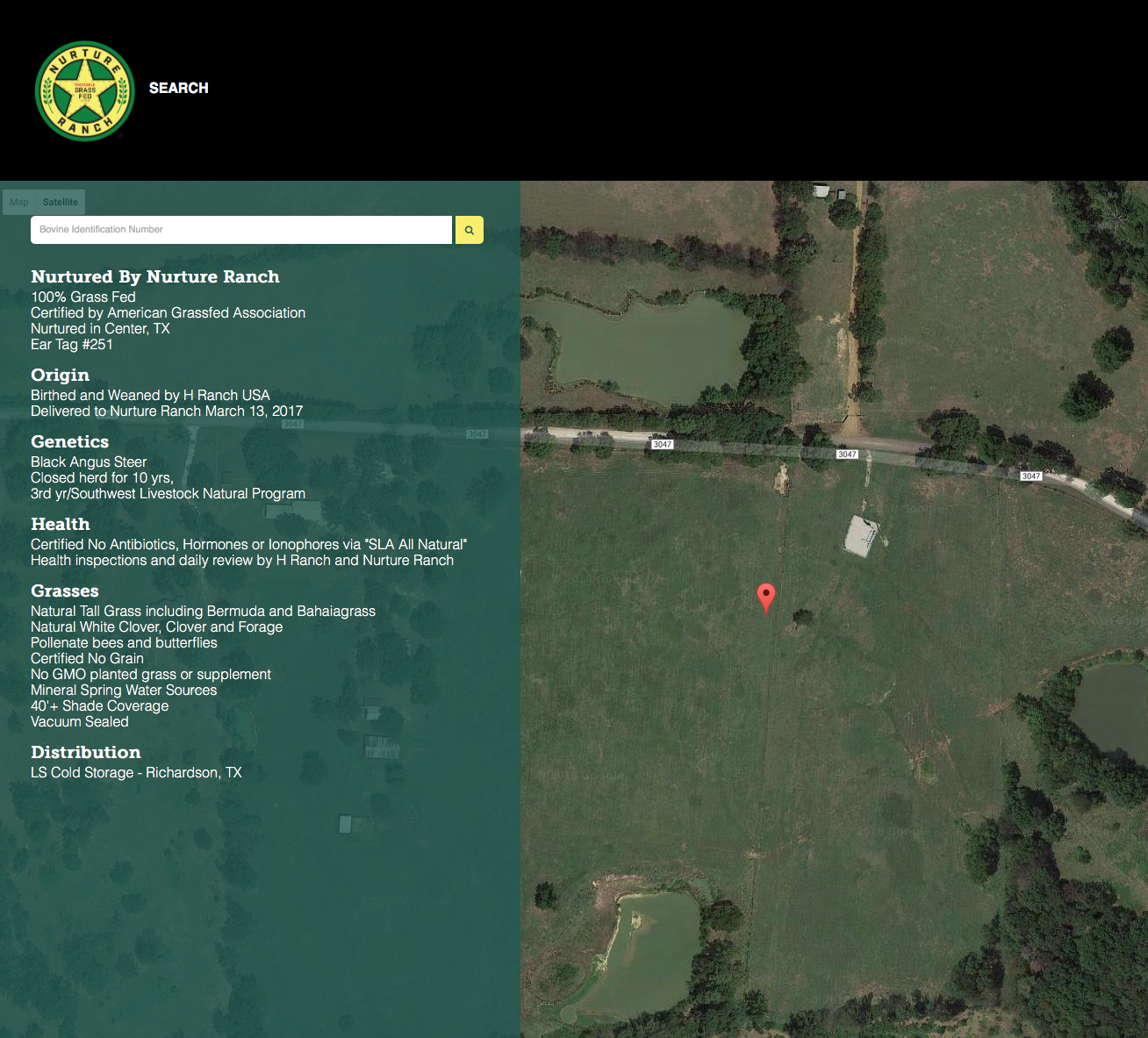Click 'Certified by American Grassfed Association' text

(169, 313)
